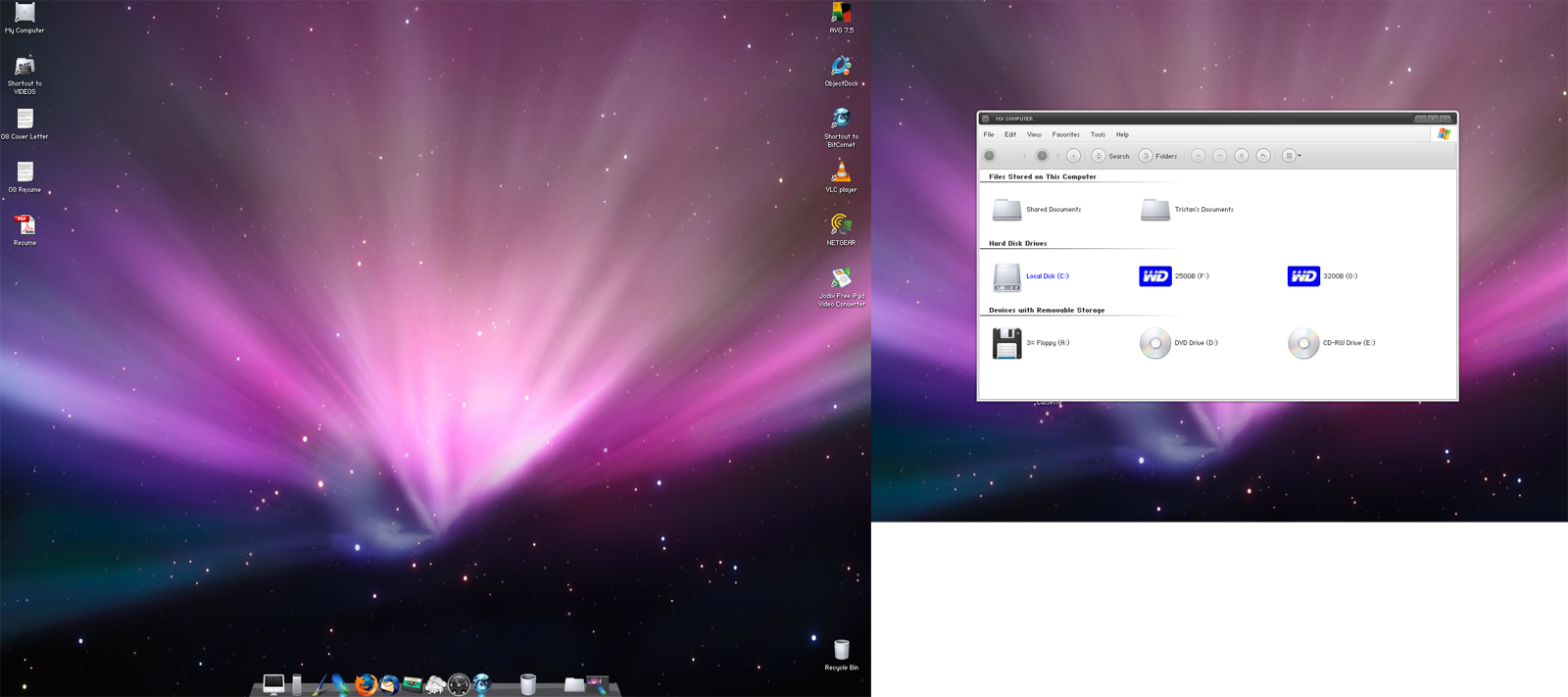Open VLC player from the desktop
1568x697 pixels.
pyautogui.click(x=841, y=177)
